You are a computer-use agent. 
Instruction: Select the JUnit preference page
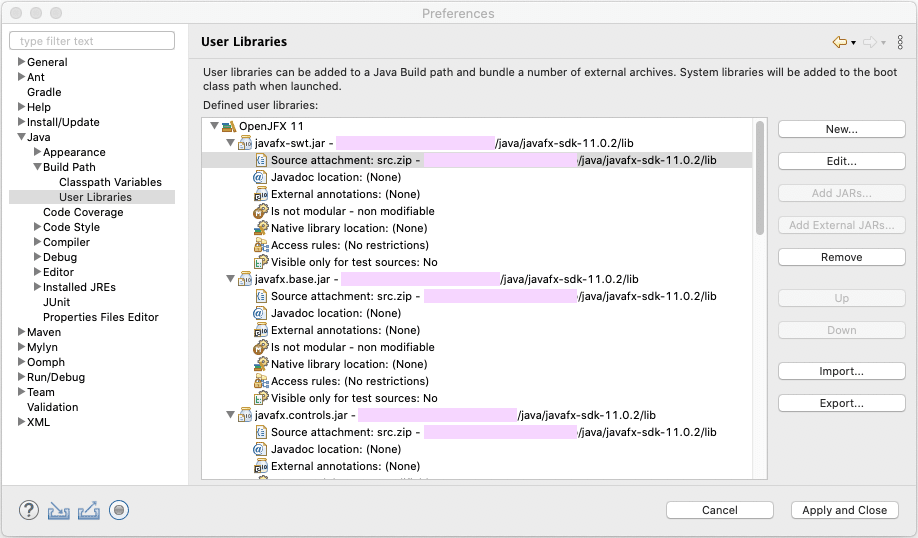click(56, 302)
